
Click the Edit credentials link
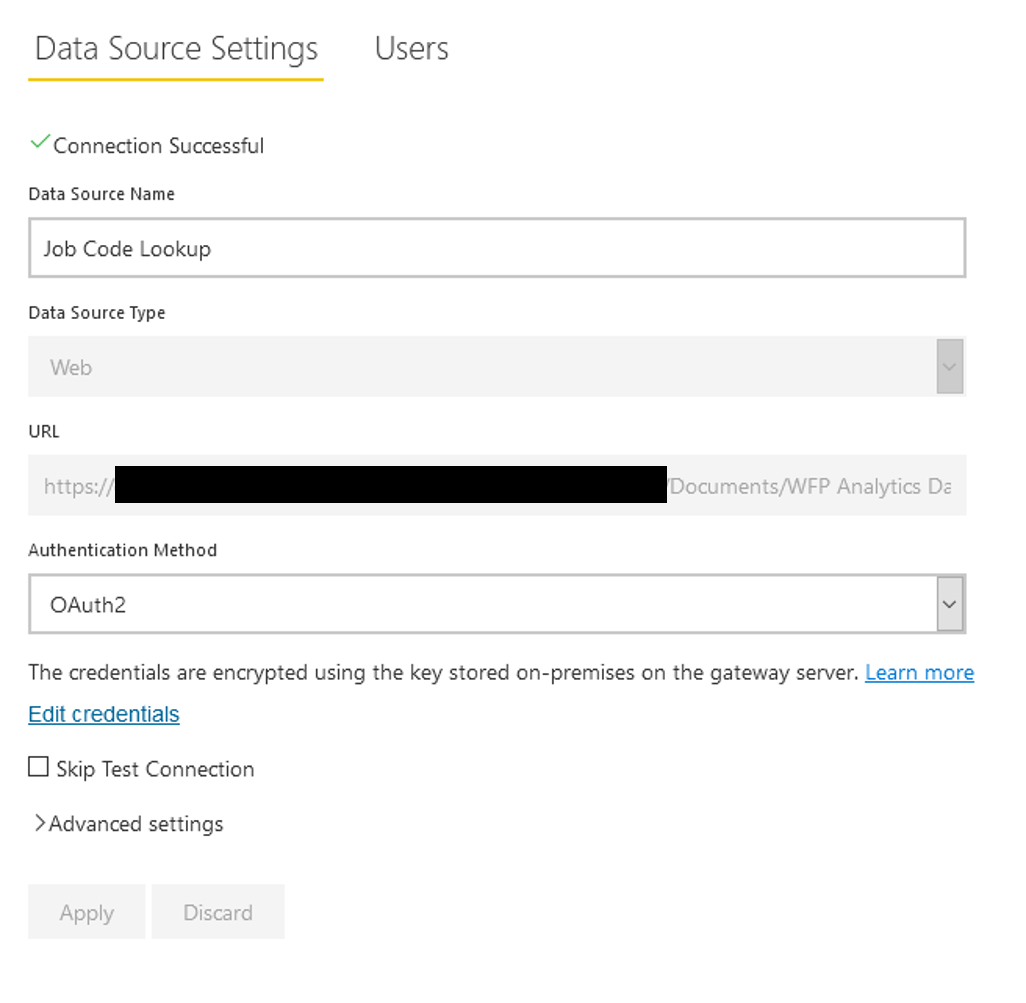(104, 714)
